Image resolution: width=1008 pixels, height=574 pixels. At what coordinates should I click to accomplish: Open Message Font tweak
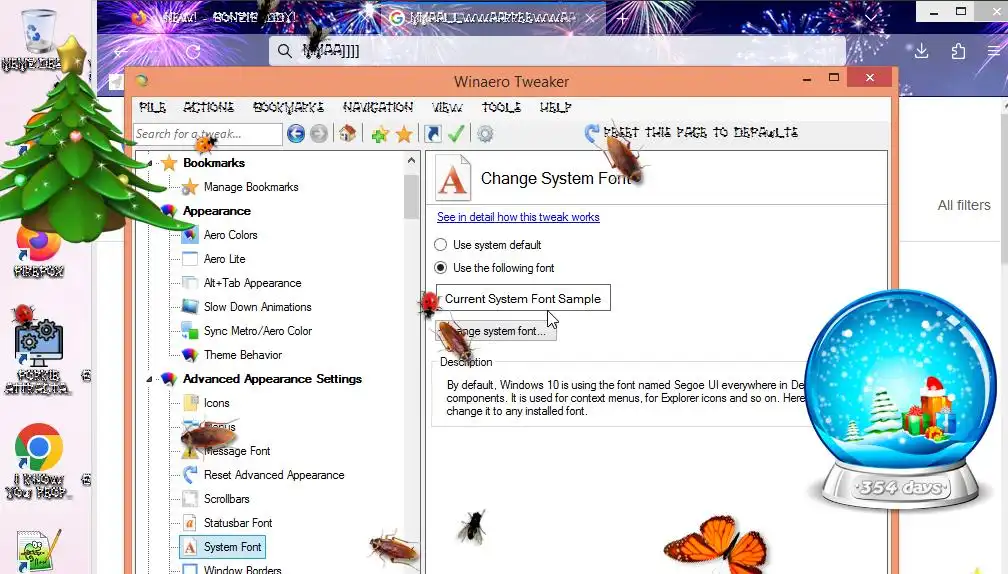coord(237,451)
